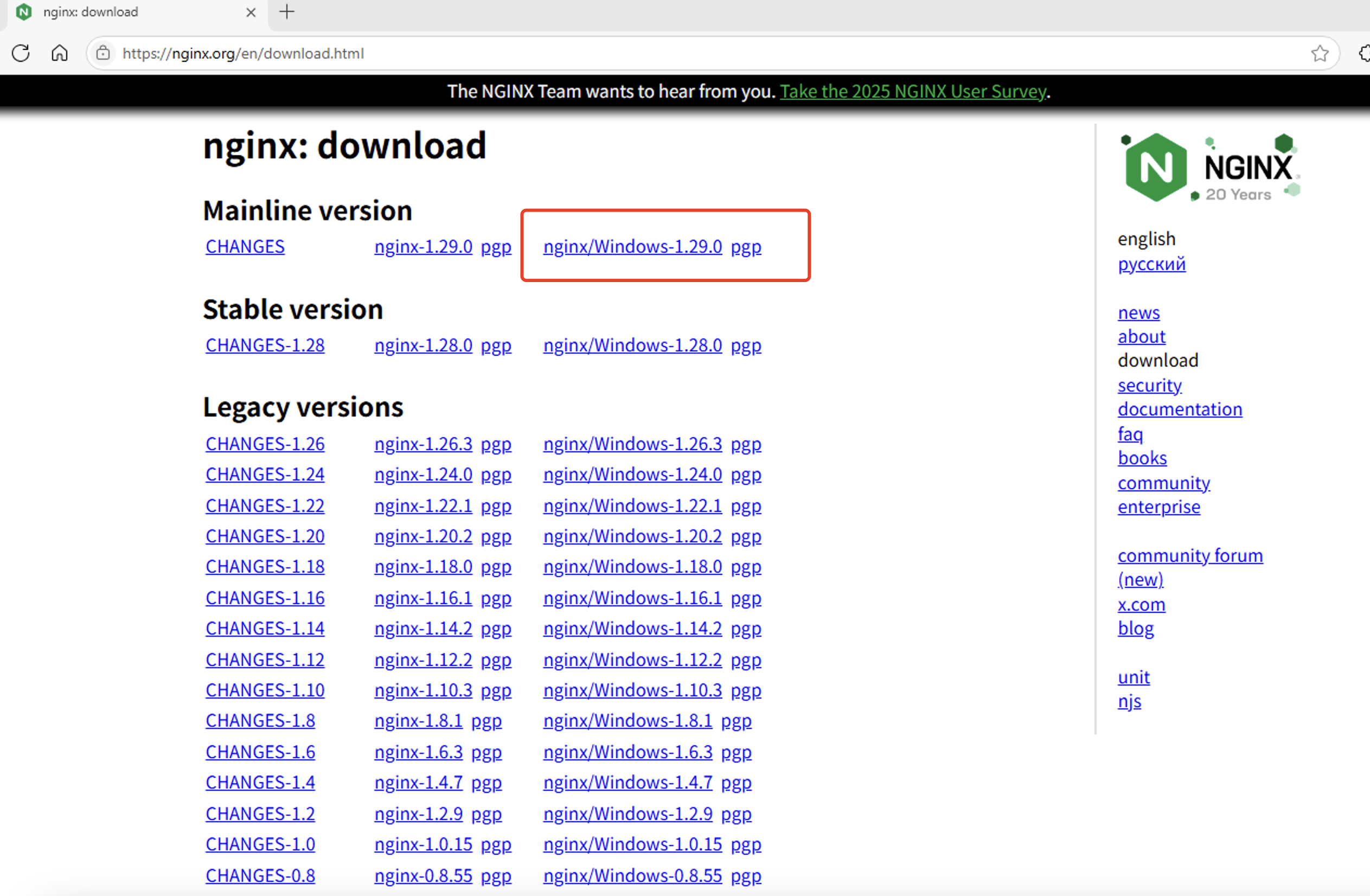
Task: Click the extensions icon at toolbar edge
Action: (1364, 54)
